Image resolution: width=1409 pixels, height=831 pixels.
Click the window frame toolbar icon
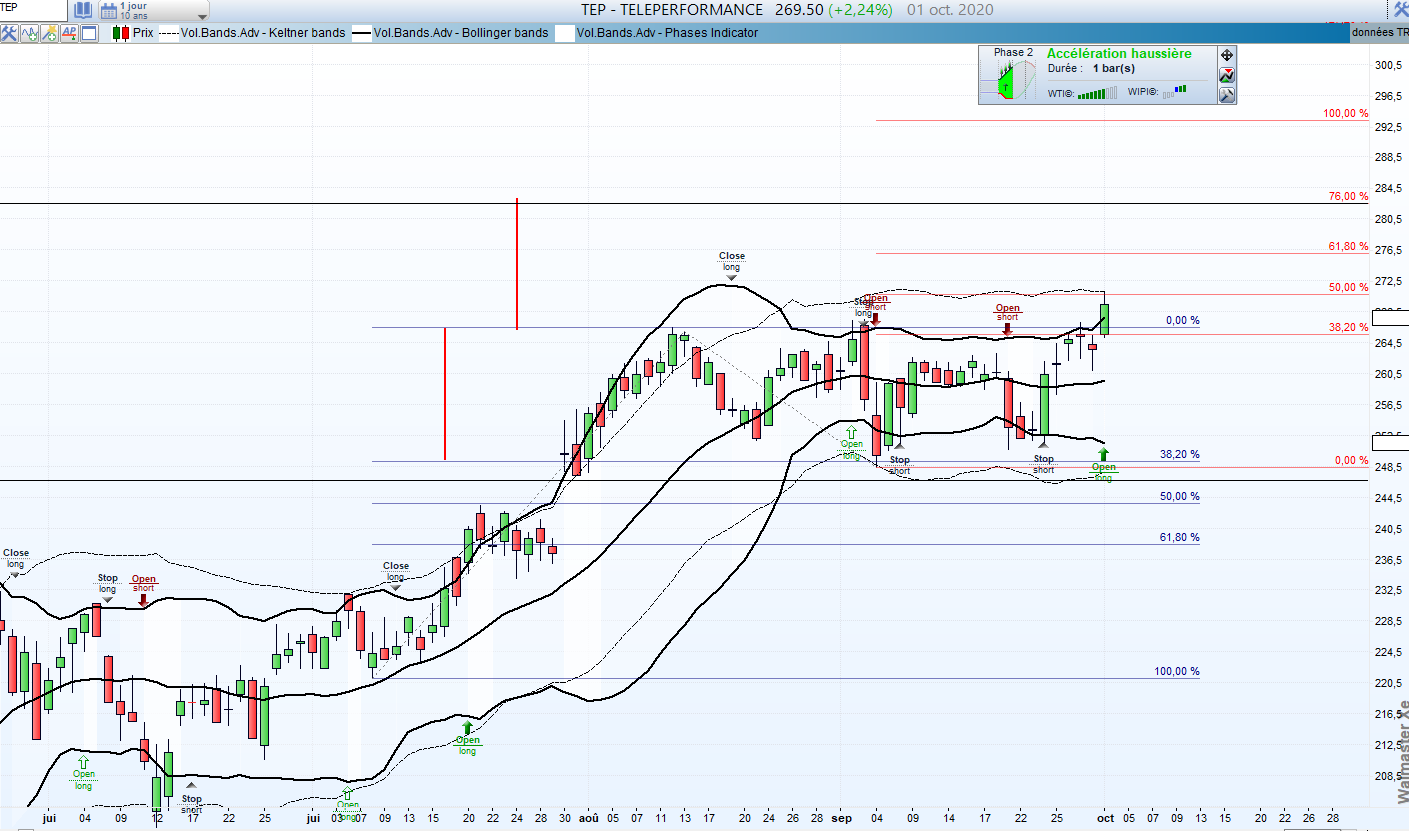coord(89,33)
